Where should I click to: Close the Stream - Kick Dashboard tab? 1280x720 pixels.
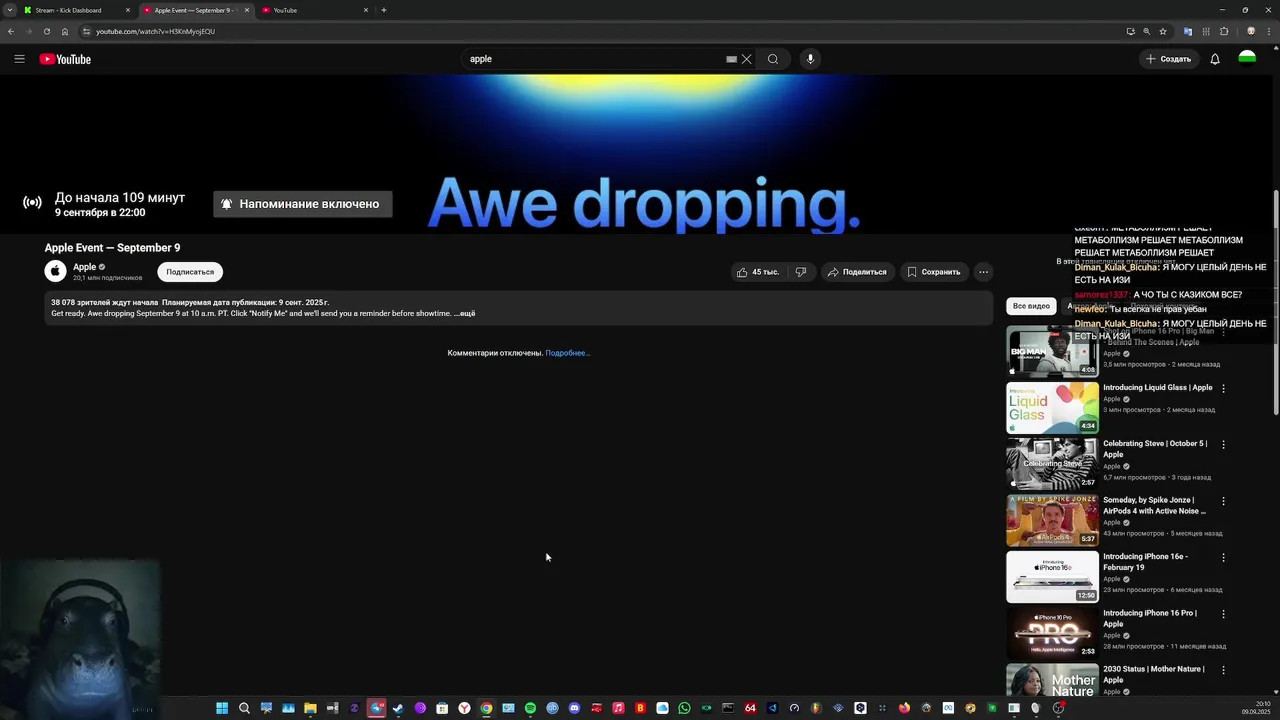point(127,10)
